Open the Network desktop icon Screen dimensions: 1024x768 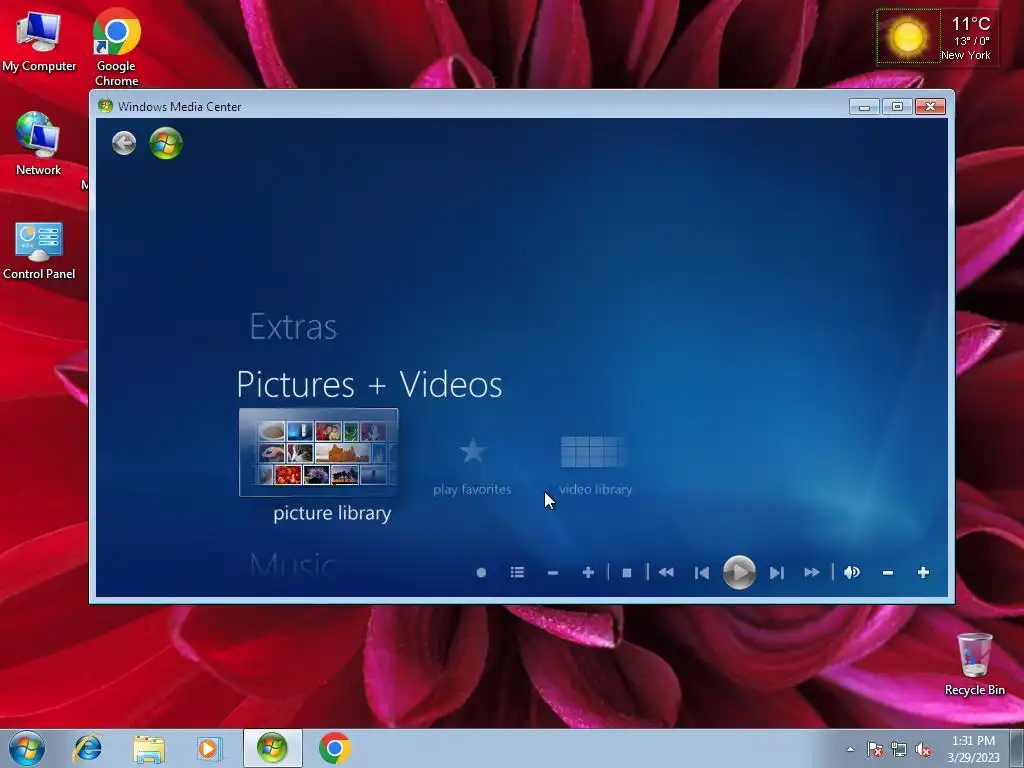(x=39, y=144)
